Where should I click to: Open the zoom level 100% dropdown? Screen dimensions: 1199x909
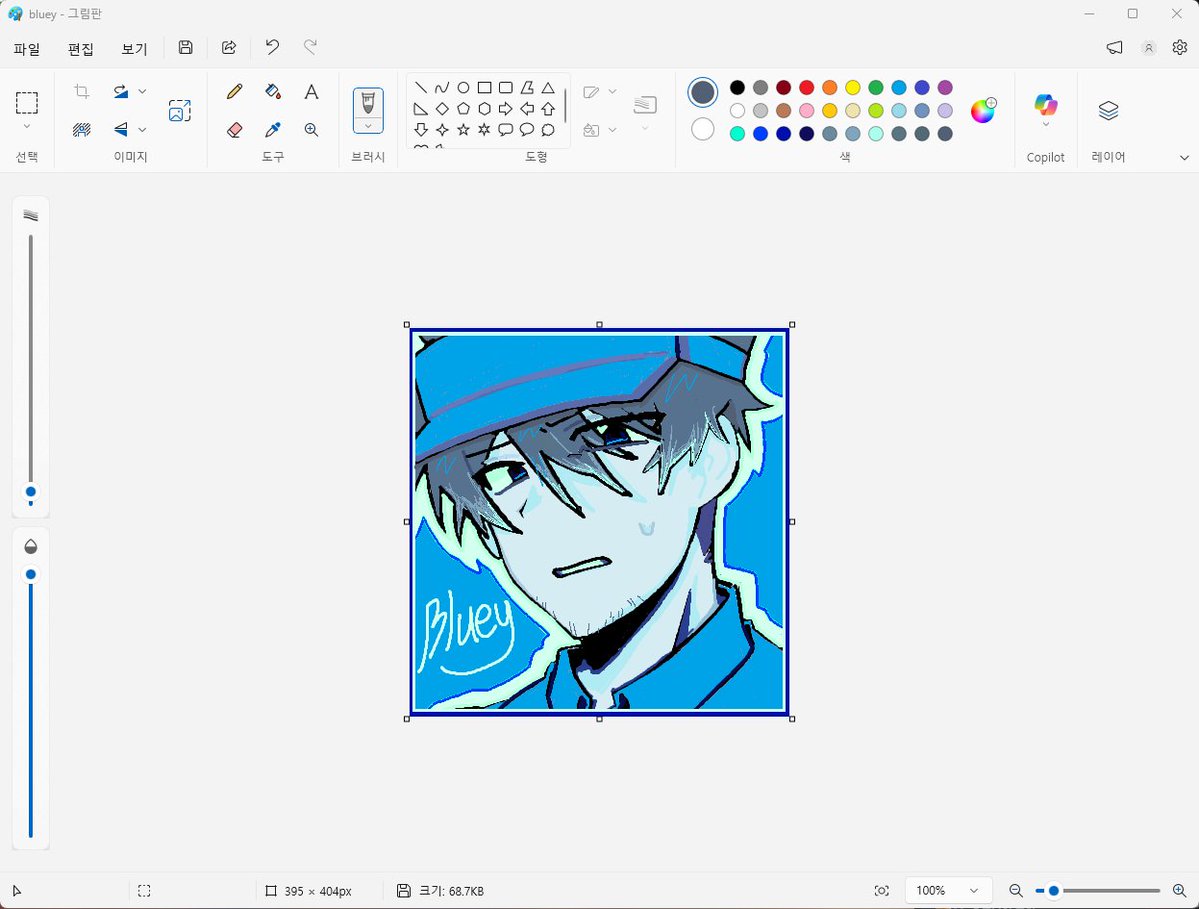click(x=948, y=891)
